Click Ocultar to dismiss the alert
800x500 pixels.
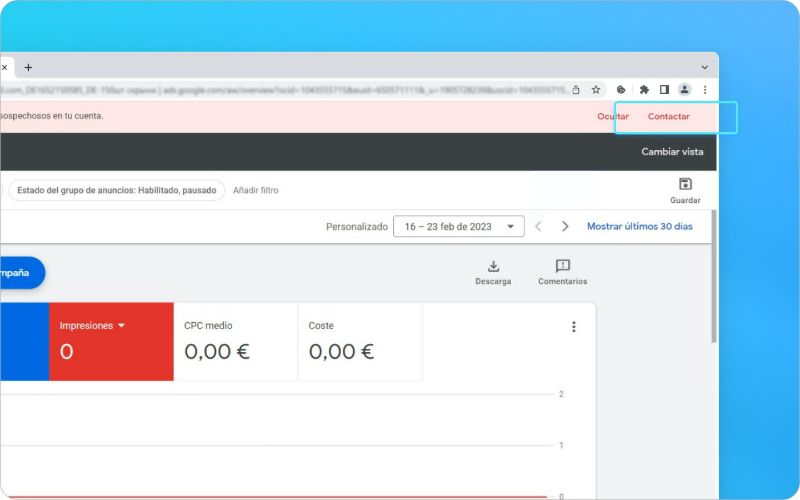point(613,117)
